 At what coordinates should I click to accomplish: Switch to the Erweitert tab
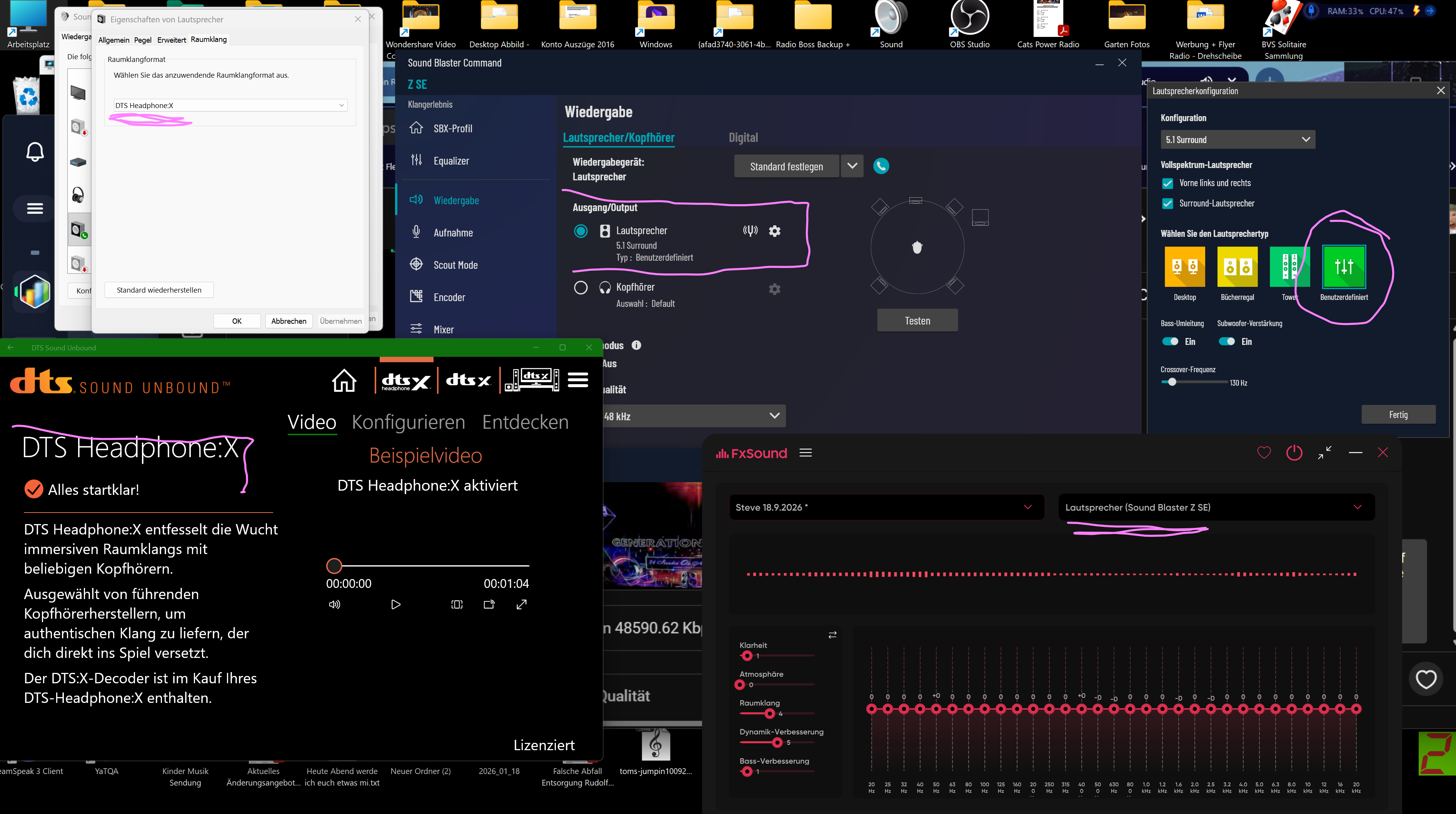coord(171,40)
